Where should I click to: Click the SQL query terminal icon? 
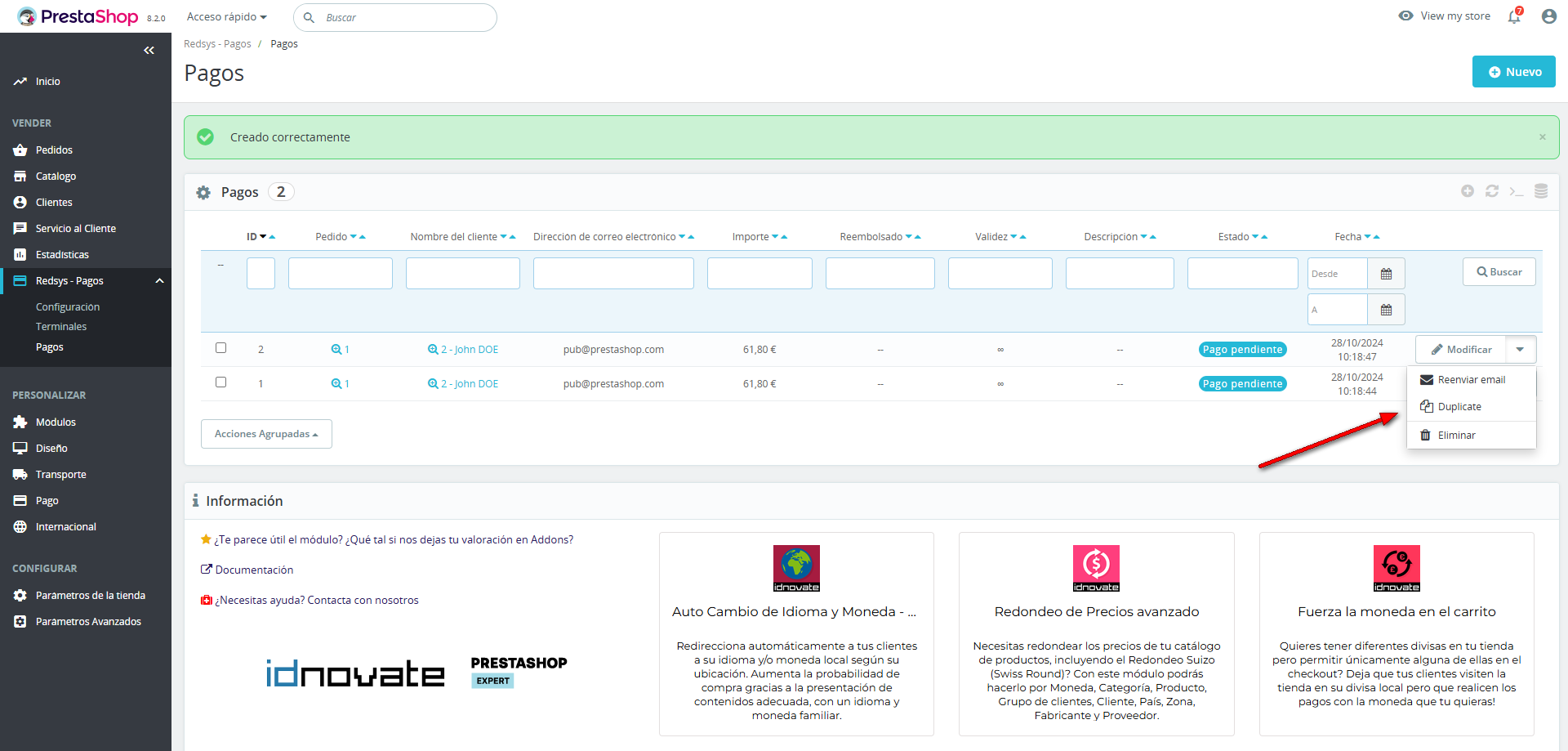point(1517,191)
